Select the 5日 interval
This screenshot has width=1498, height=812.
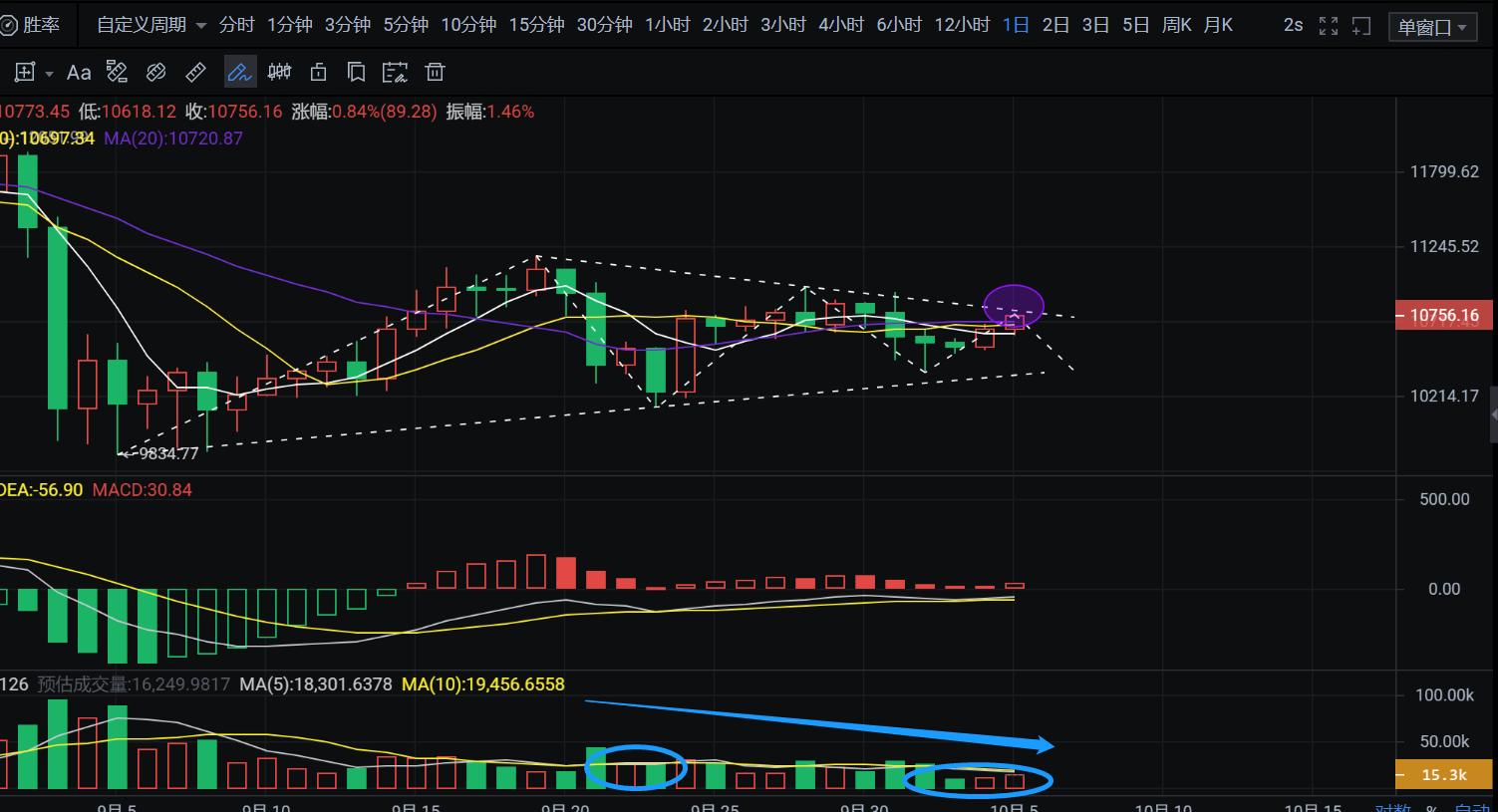coord(1136,25)
